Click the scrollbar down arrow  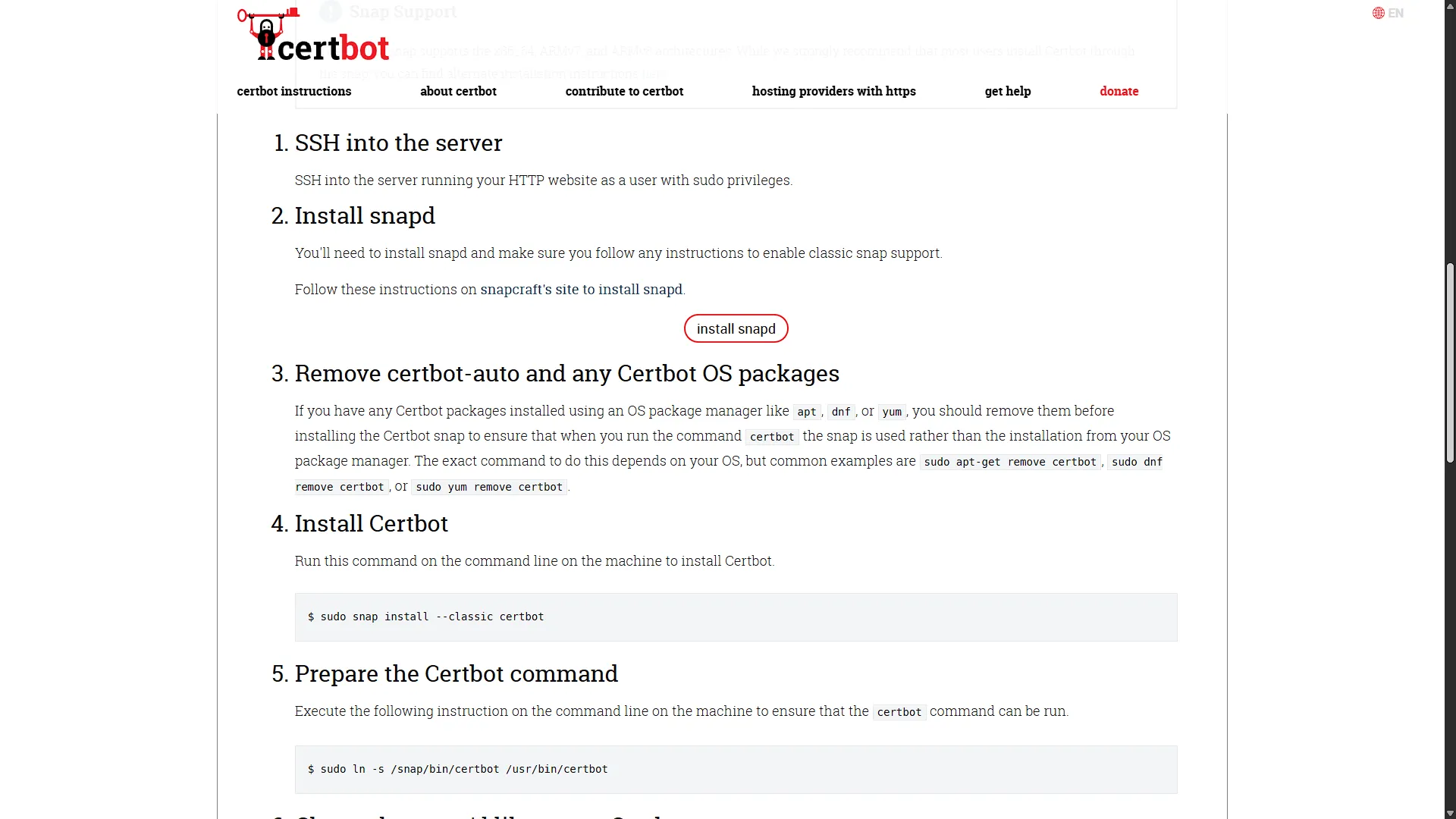coord(1450,813)
